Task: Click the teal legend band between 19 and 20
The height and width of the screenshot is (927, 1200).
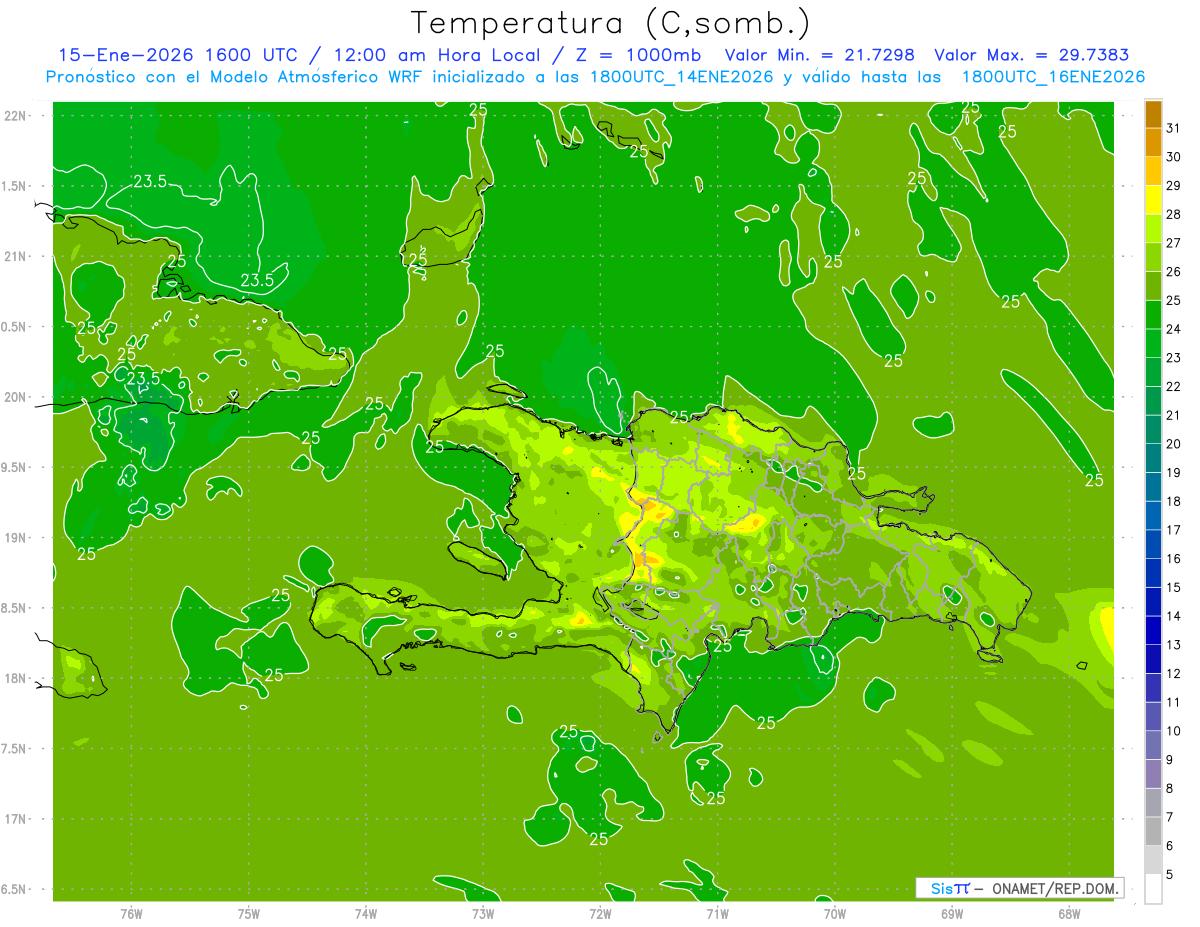Action: click(x=1153, y=459)
